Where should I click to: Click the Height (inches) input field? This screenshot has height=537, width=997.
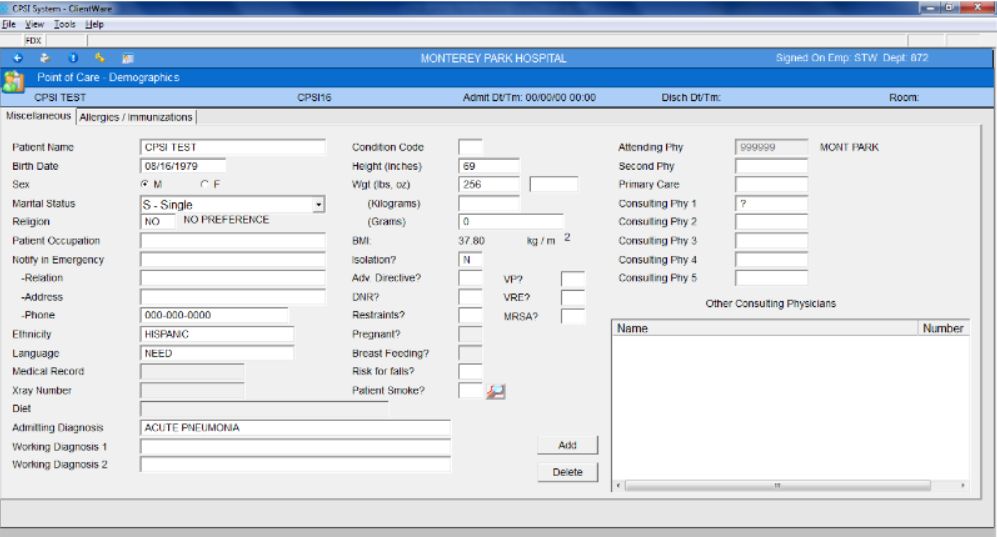coord(488,166)
